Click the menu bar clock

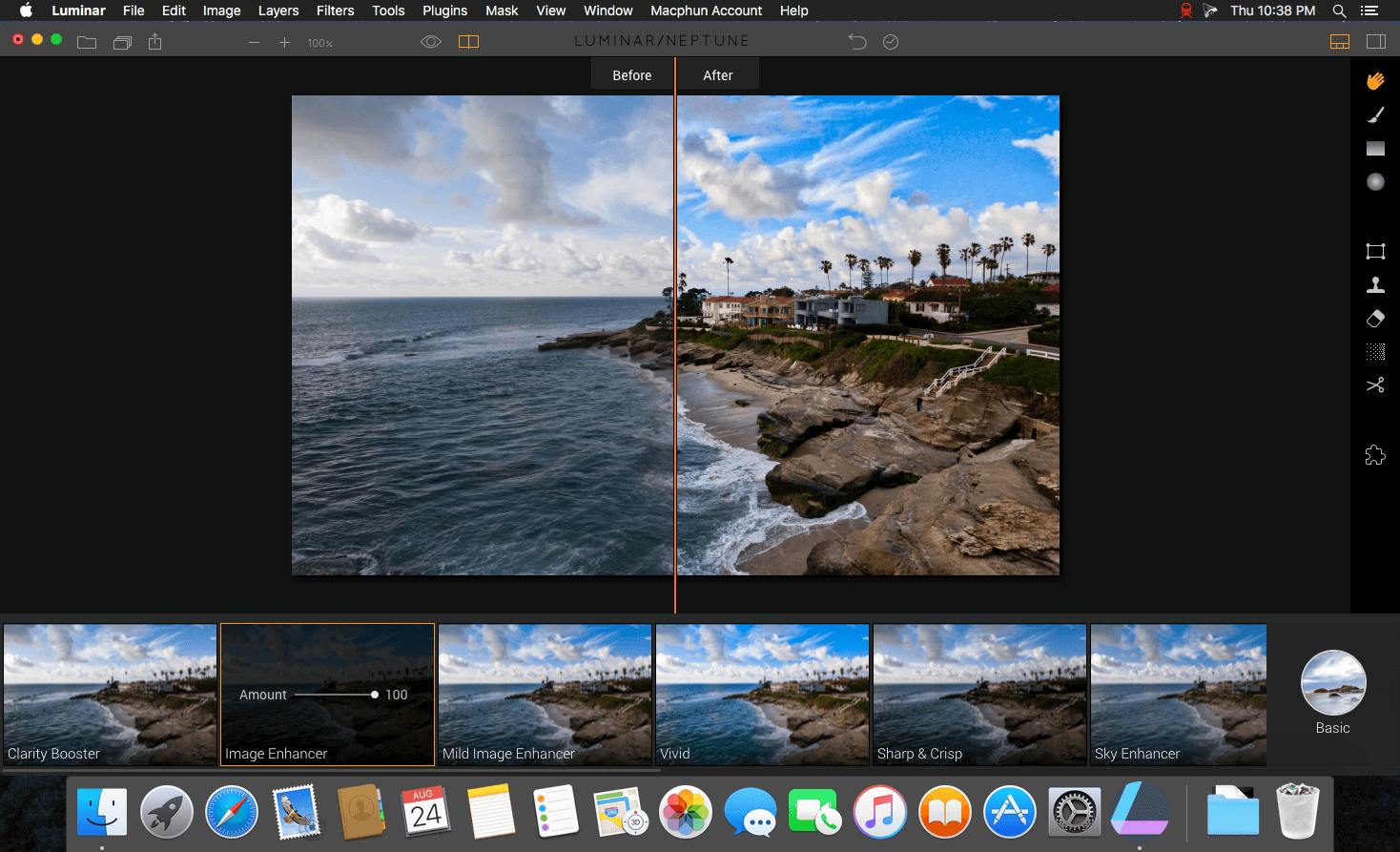[1272, 10]
